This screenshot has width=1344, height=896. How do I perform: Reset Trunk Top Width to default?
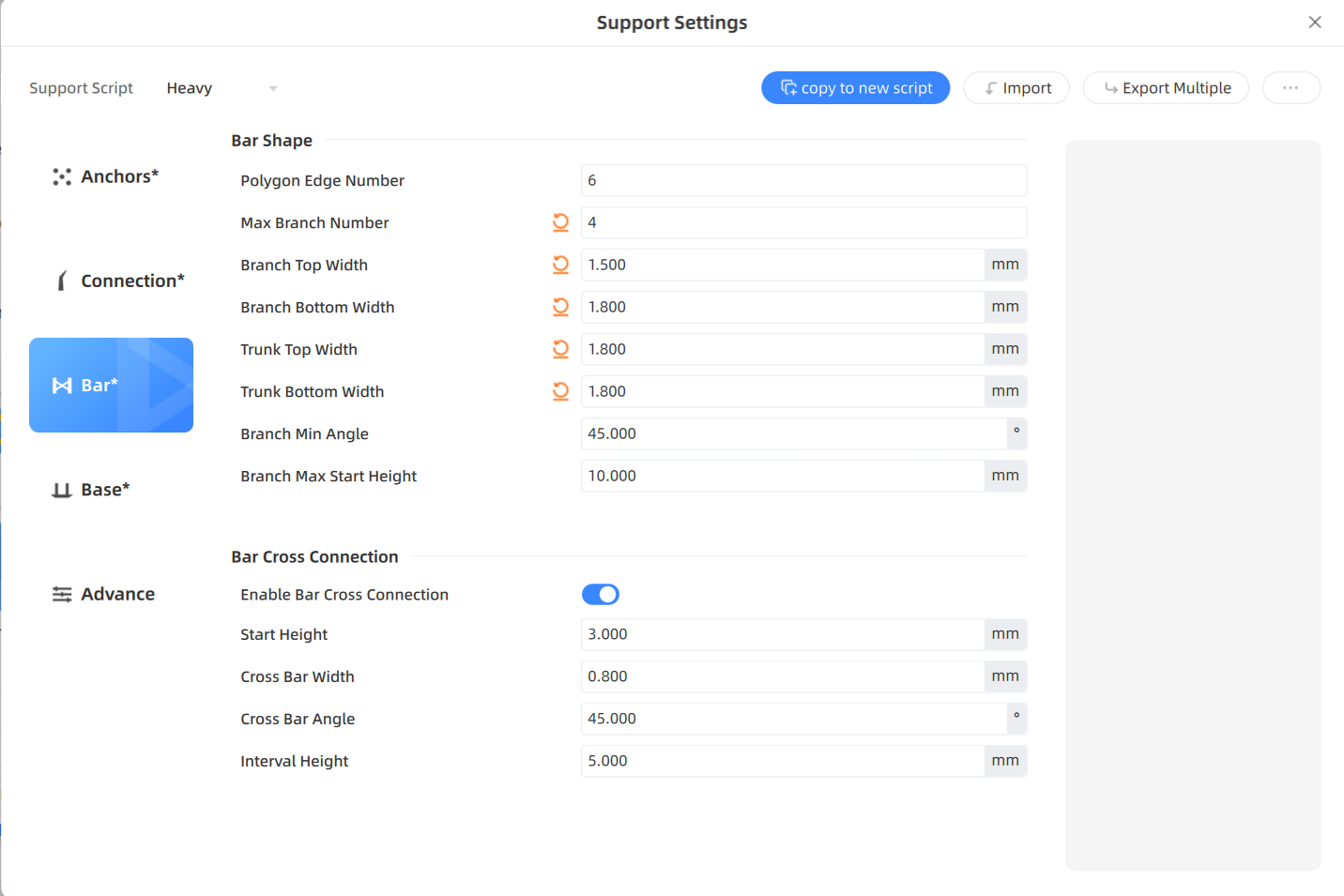[x=560, y=349]
